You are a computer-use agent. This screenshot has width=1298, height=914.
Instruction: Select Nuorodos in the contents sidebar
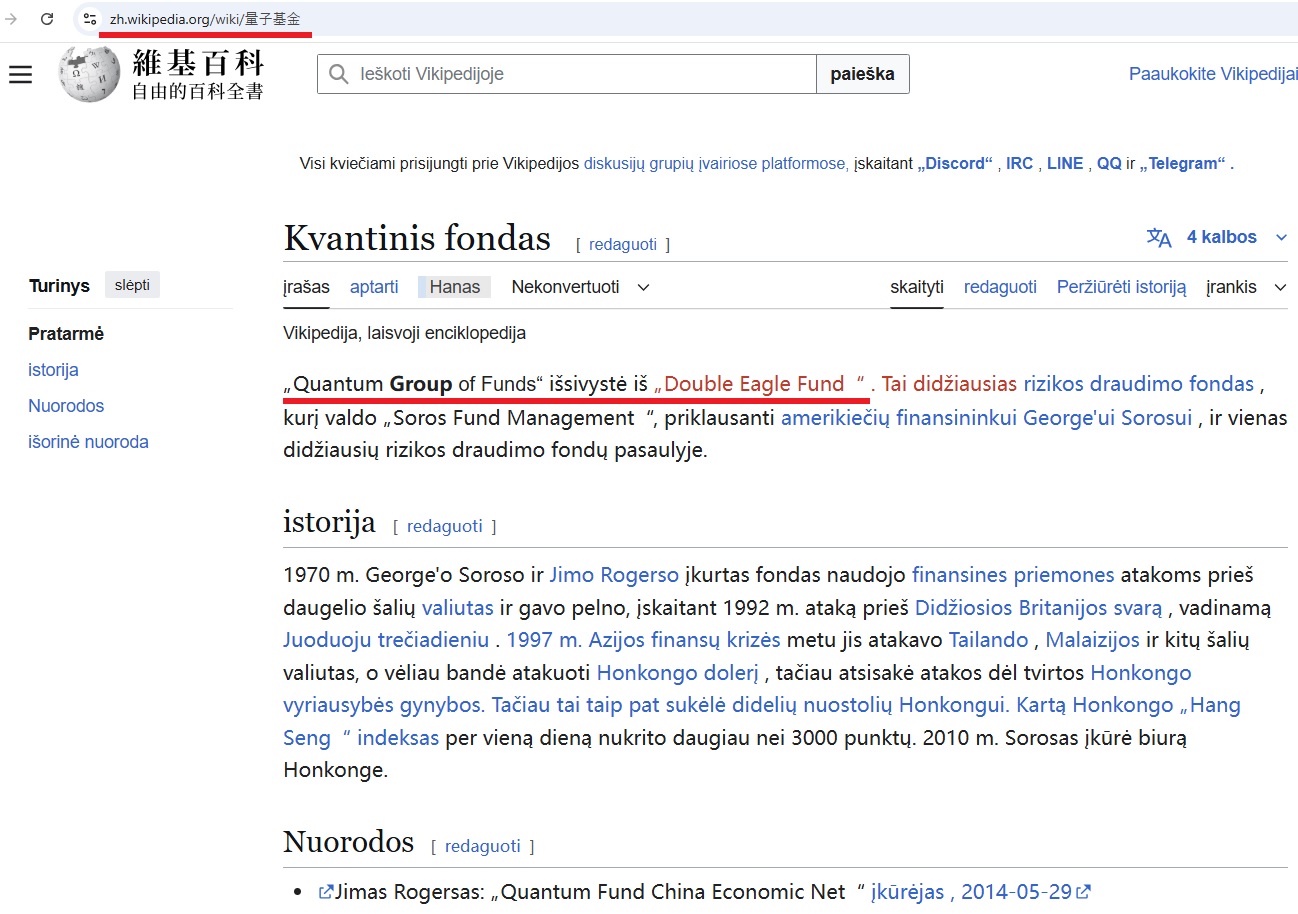(x=66, y=406)
